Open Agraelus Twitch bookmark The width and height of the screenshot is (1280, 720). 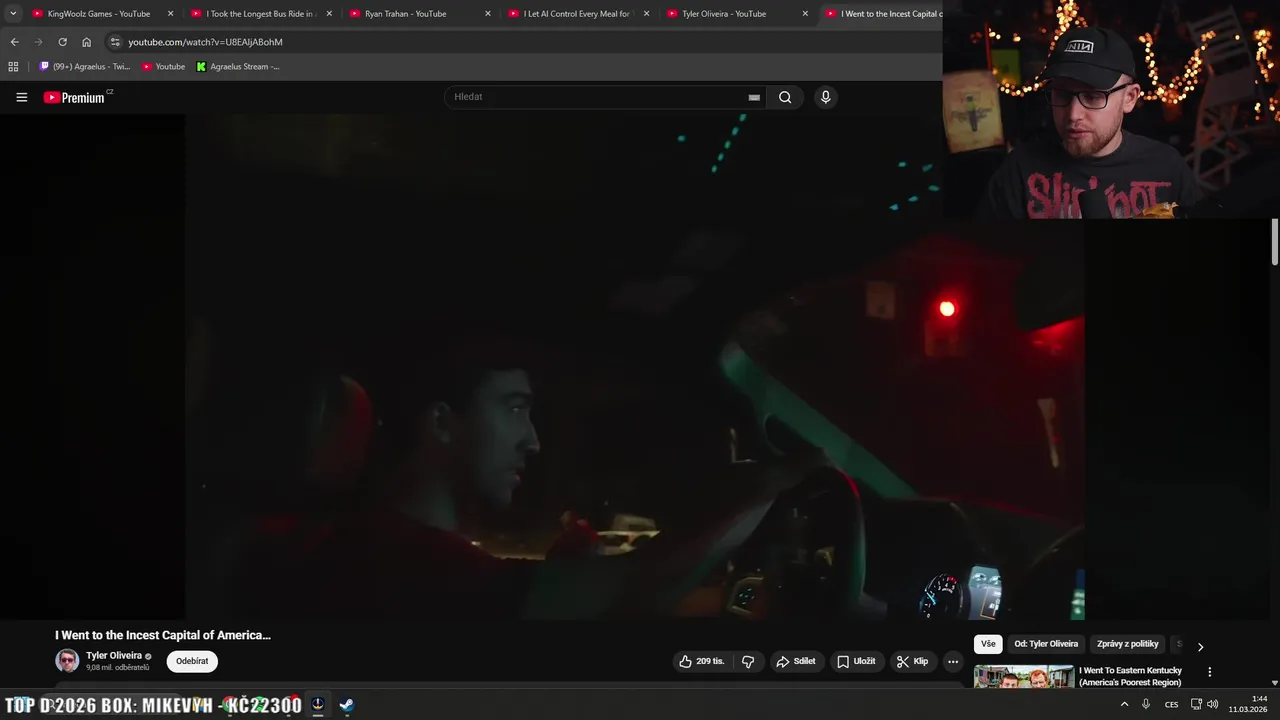point(85,66)
